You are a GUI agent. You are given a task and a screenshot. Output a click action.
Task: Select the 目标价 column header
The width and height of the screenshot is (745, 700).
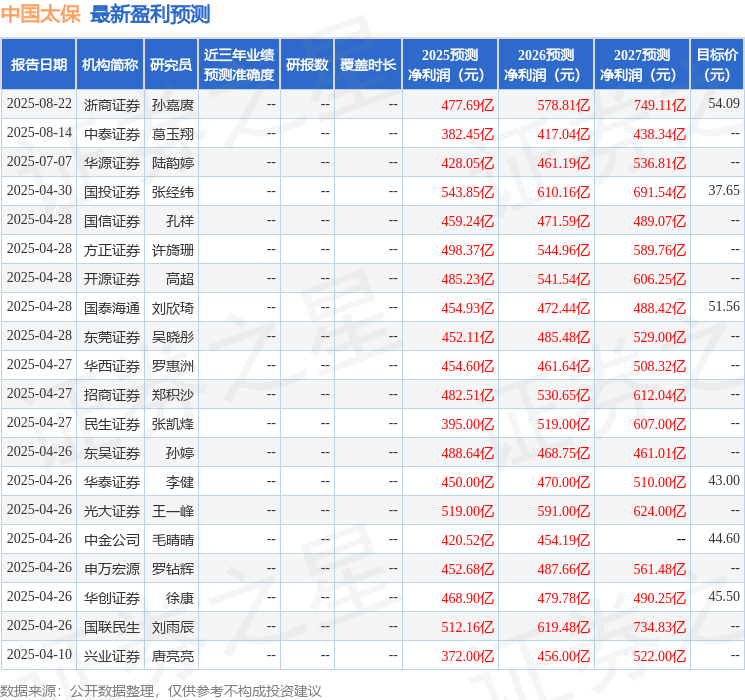716,65
